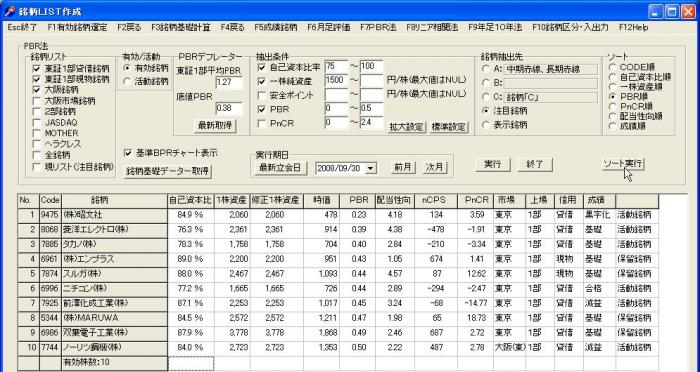Open F1有効銘柄選定 menu item
Viewport: 700px width, 372px height.
coord(77,27)
